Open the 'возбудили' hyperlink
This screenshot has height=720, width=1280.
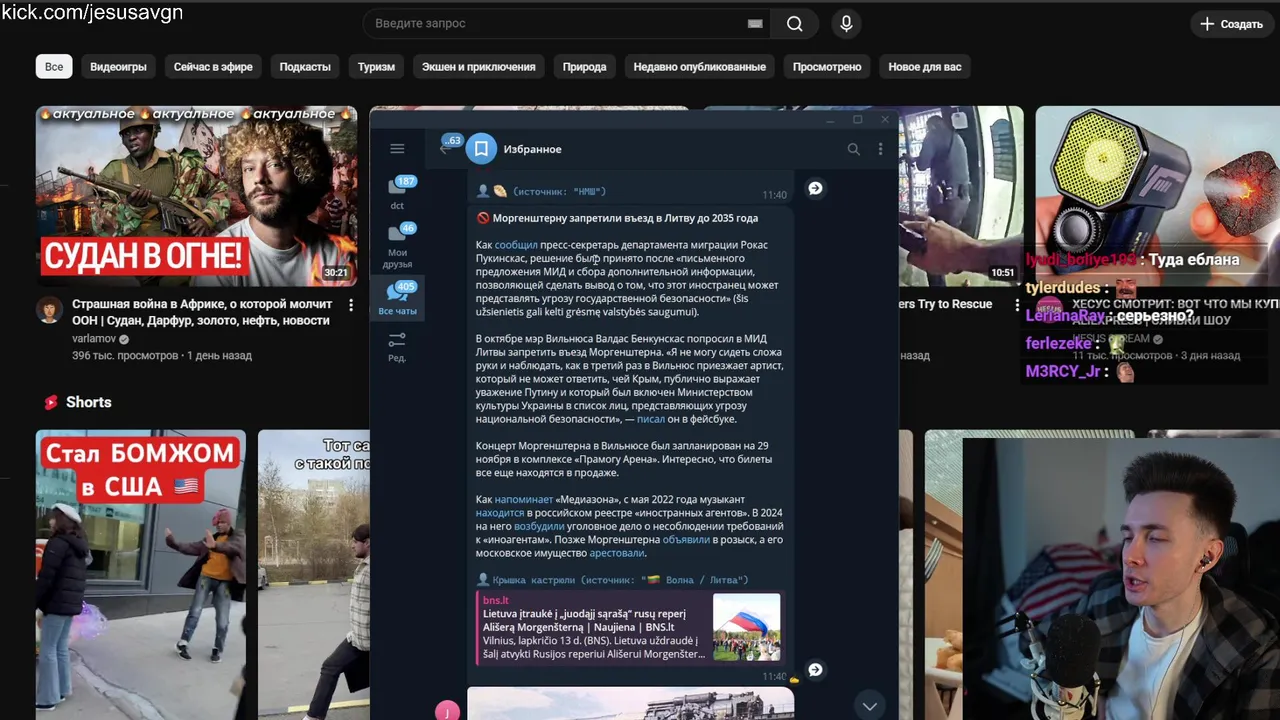(539, 526)
